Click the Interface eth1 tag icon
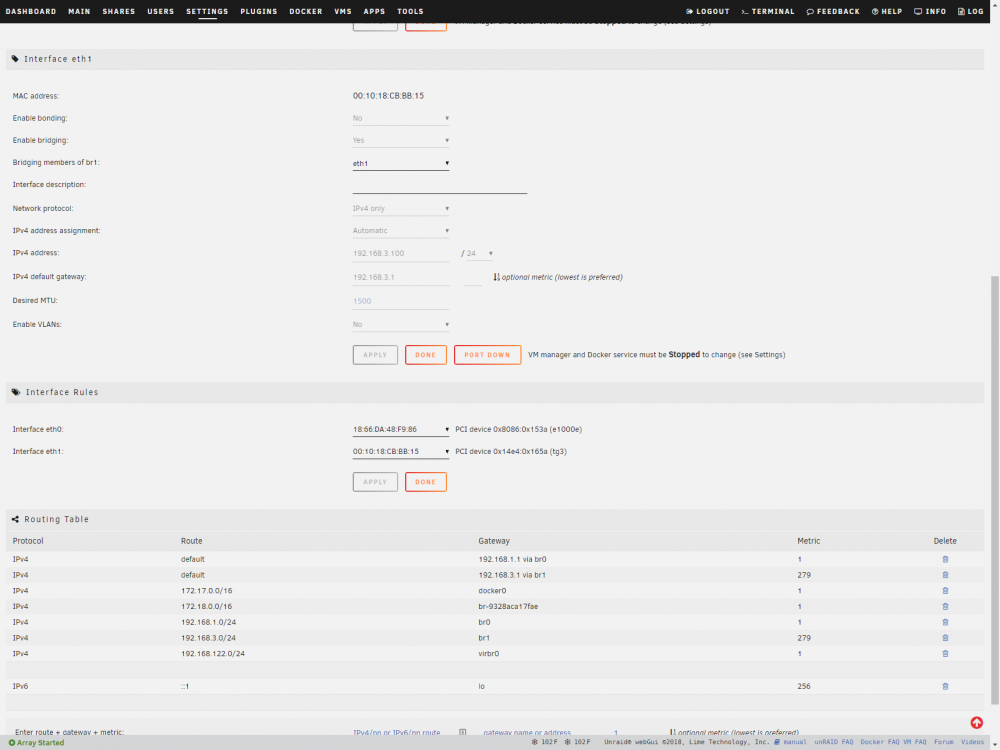Image resolution: width=1000 pixels, height=750 pixels. (x=15, y=59)
